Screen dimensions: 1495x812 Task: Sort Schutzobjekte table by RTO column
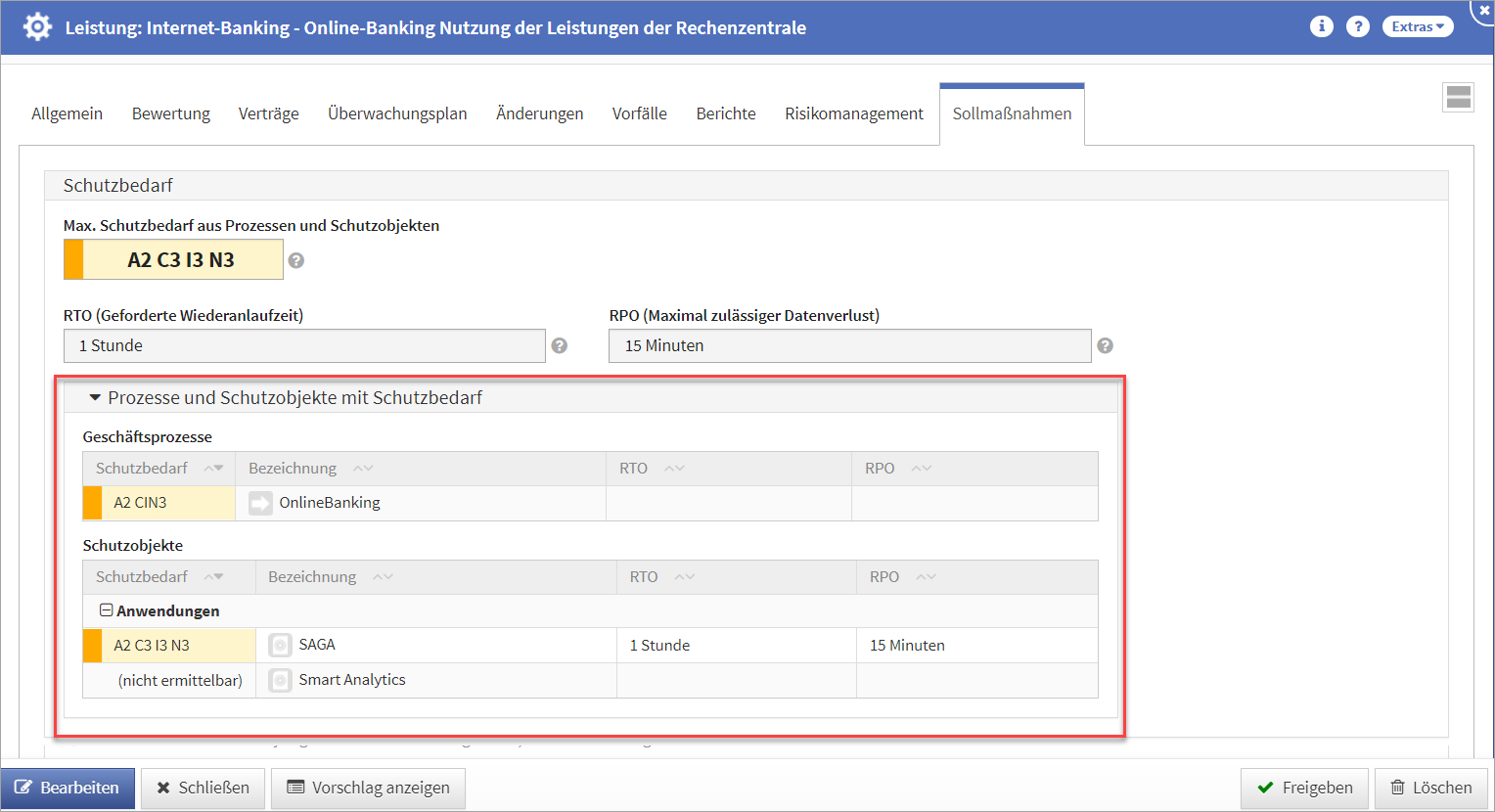[x=644, y=577]
